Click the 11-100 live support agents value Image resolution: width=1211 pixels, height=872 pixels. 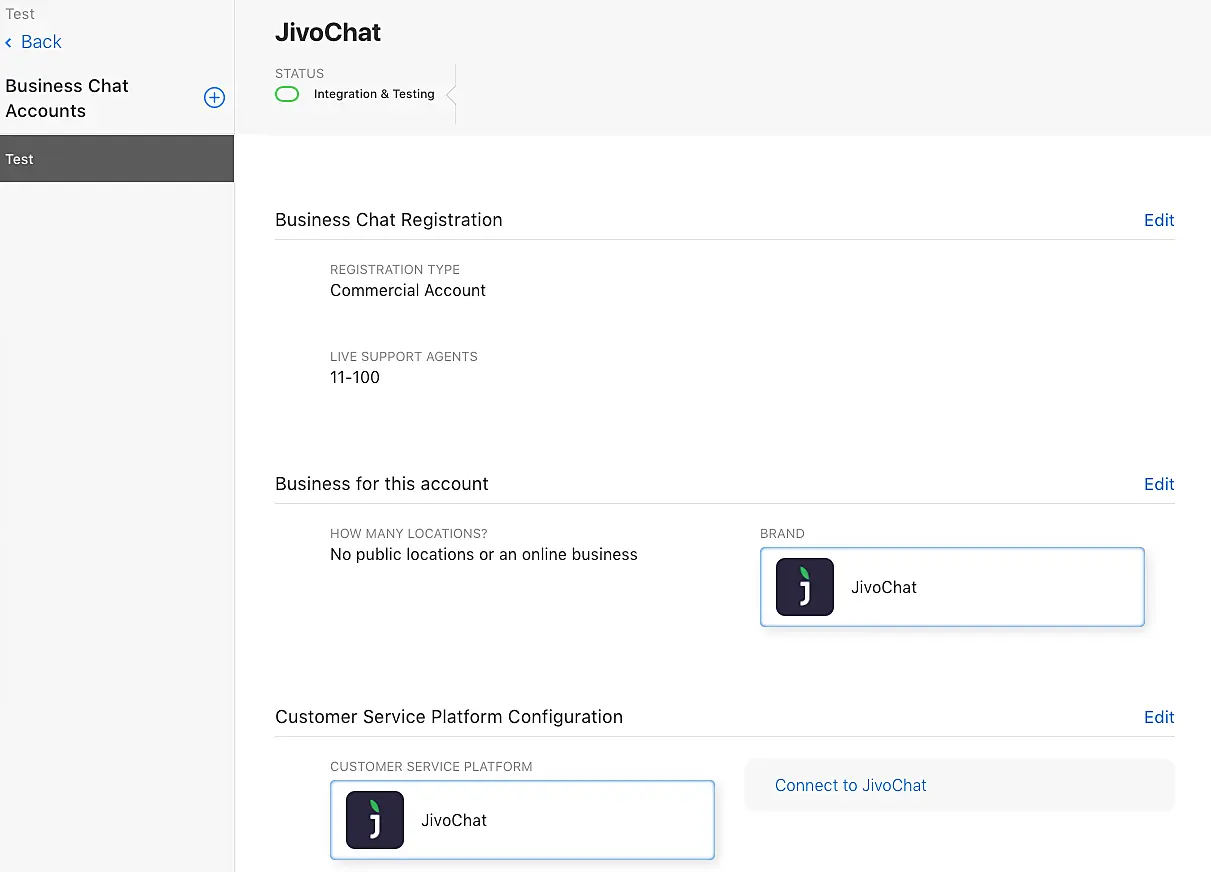click(355, 377)
